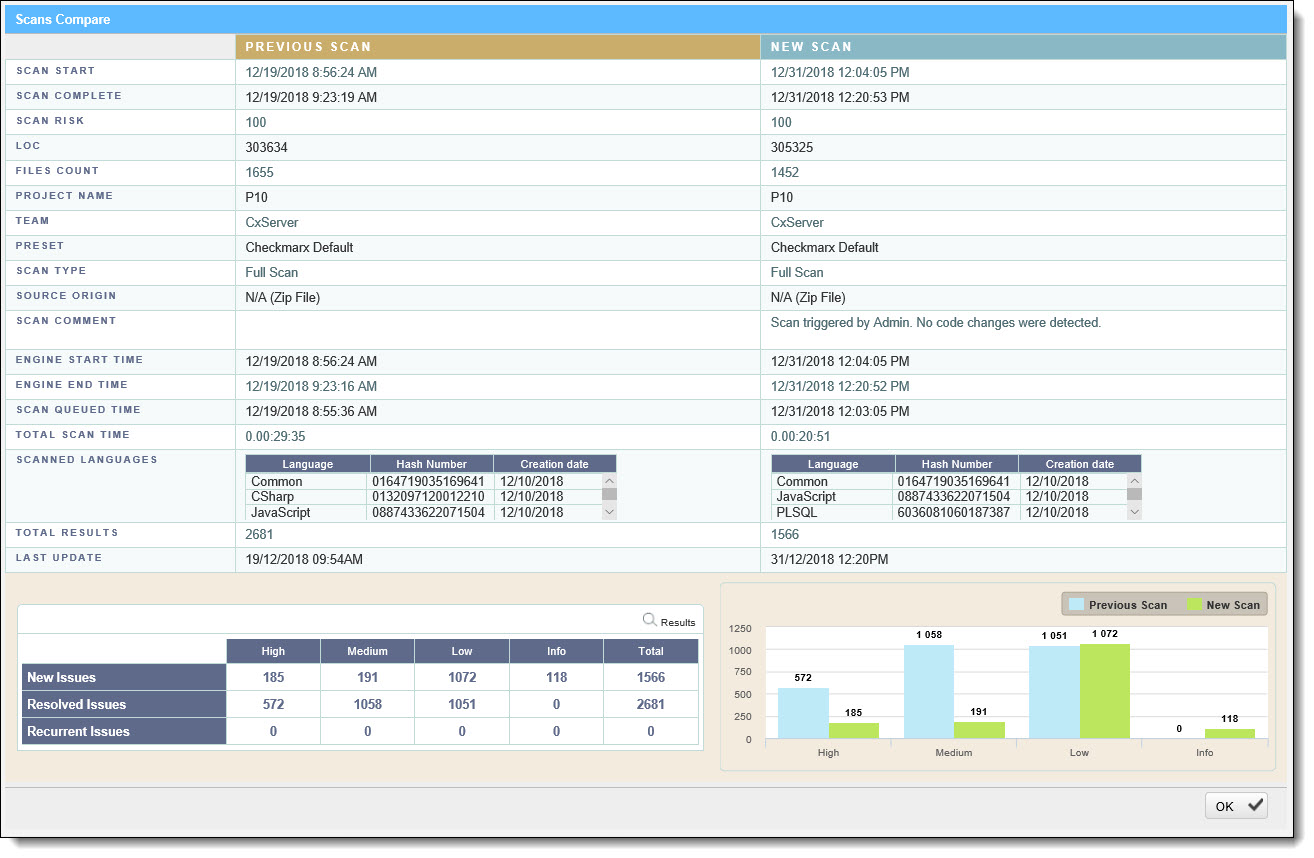Click Resolved Issues High value 572
The width and height of the screenshot is (1314, 858).
[273, 704]
